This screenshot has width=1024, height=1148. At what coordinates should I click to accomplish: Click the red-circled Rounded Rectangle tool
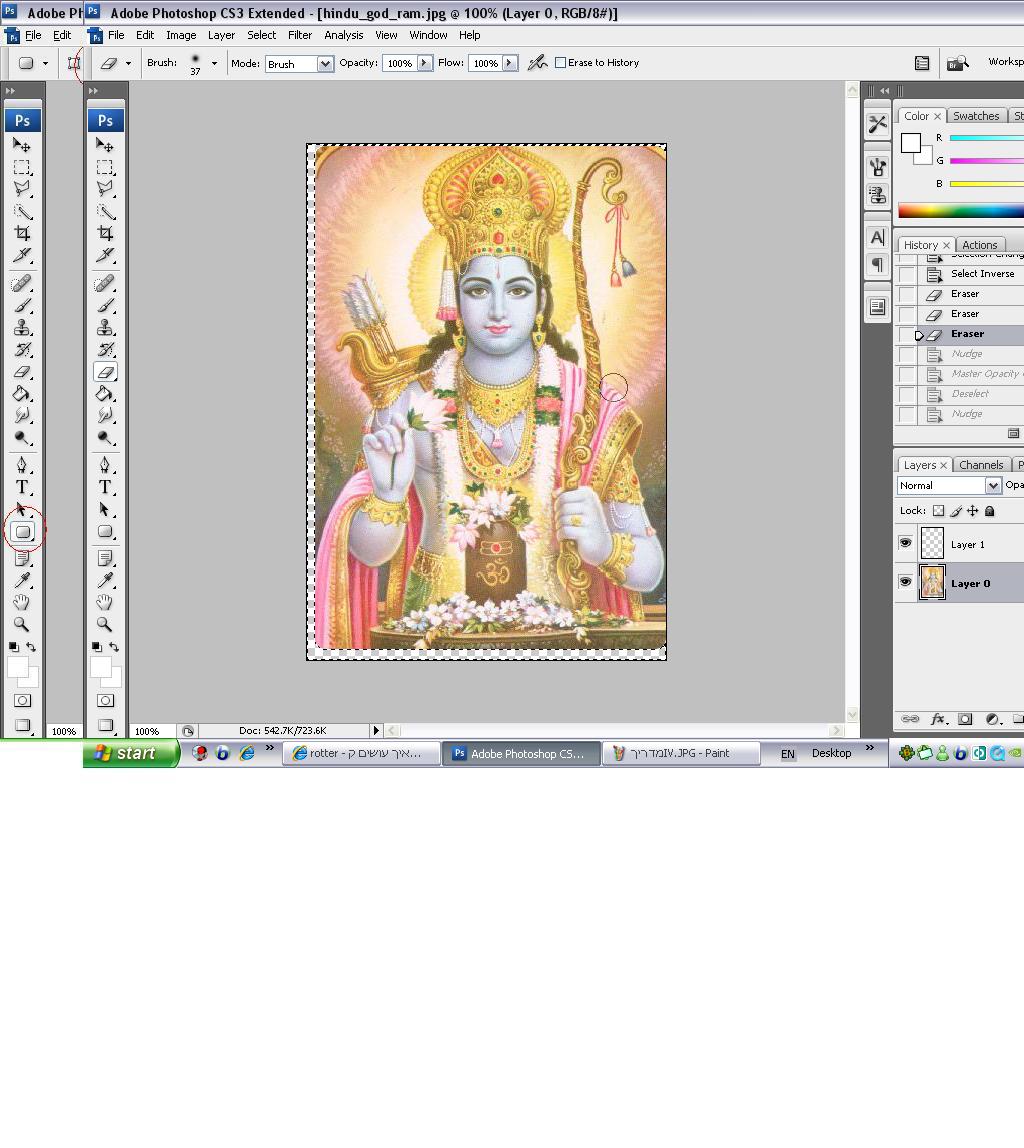[23, 532]
